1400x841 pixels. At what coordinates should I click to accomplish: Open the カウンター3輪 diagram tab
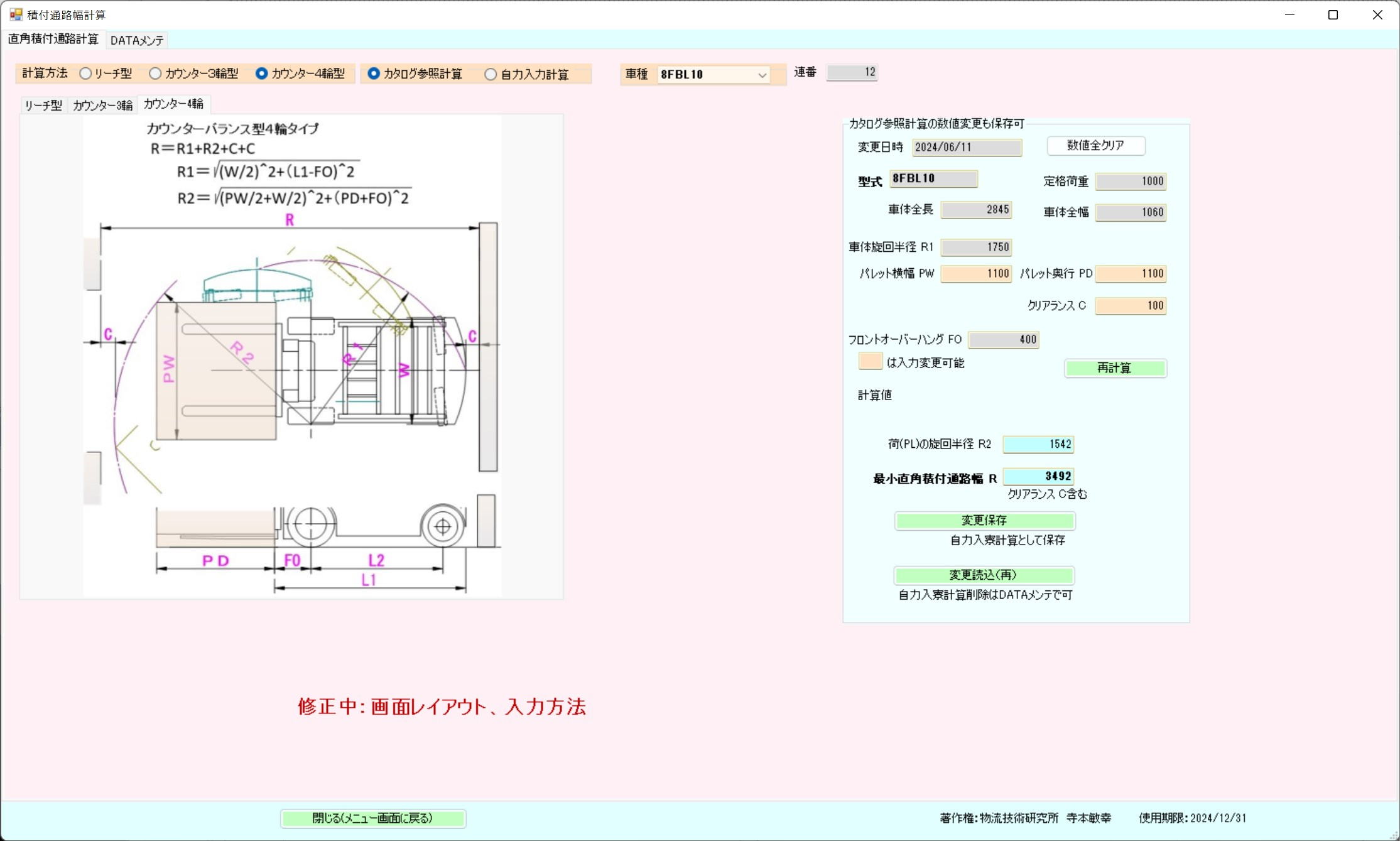(102, 106)
